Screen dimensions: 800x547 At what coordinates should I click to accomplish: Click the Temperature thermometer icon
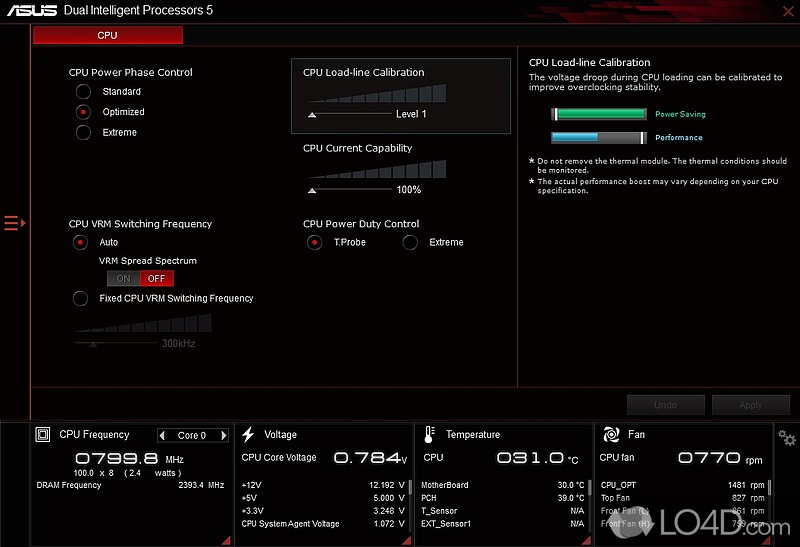tap(429, 434)
